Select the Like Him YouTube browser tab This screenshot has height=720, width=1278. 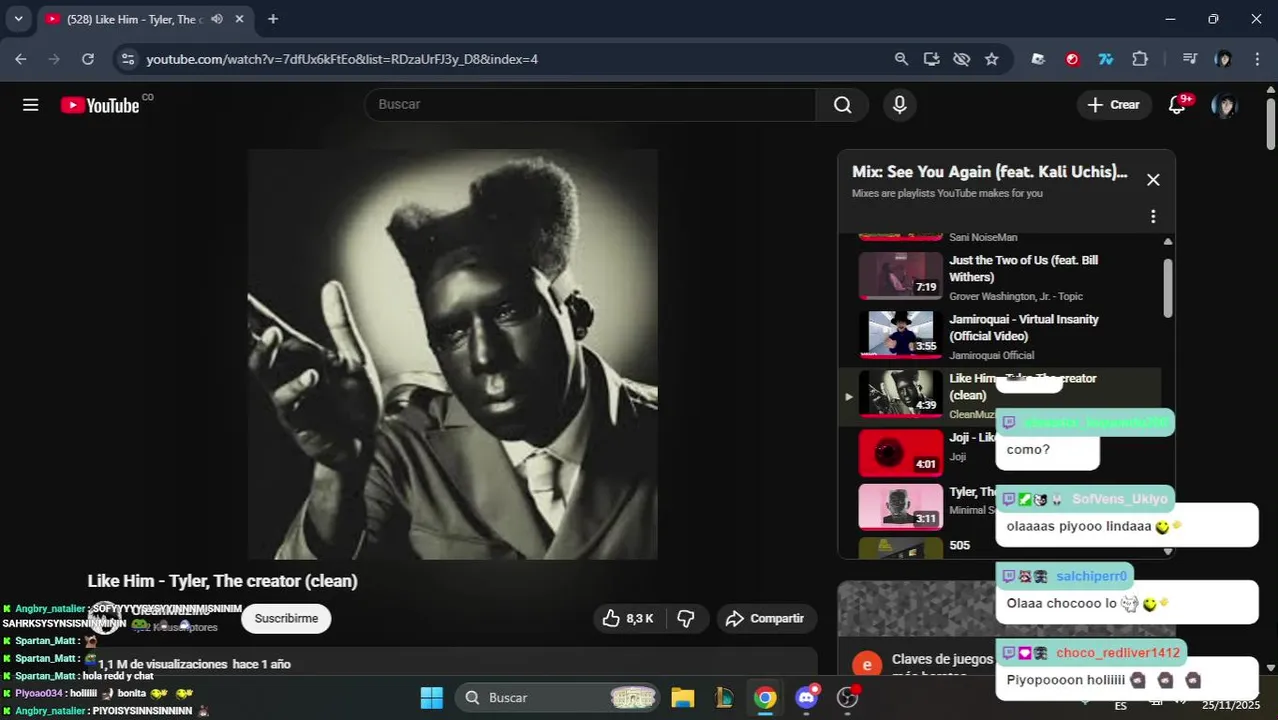[x=135, y=19]
